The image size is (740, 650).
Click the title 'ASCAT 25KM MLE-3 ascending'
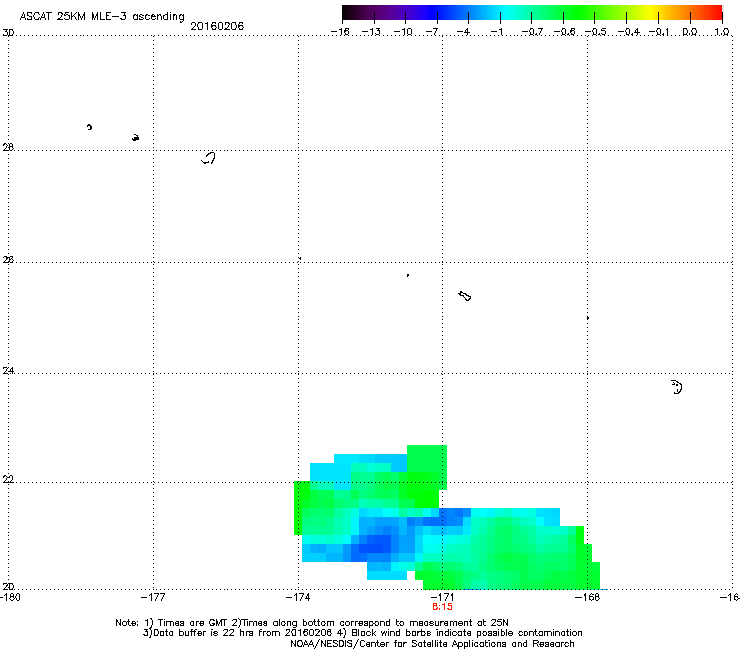[102, 16]
